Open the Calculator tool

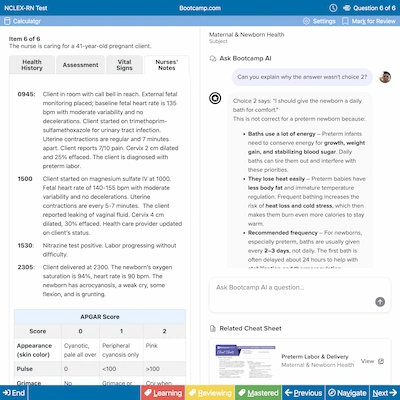pyautogui.click(x=22, y=21)
